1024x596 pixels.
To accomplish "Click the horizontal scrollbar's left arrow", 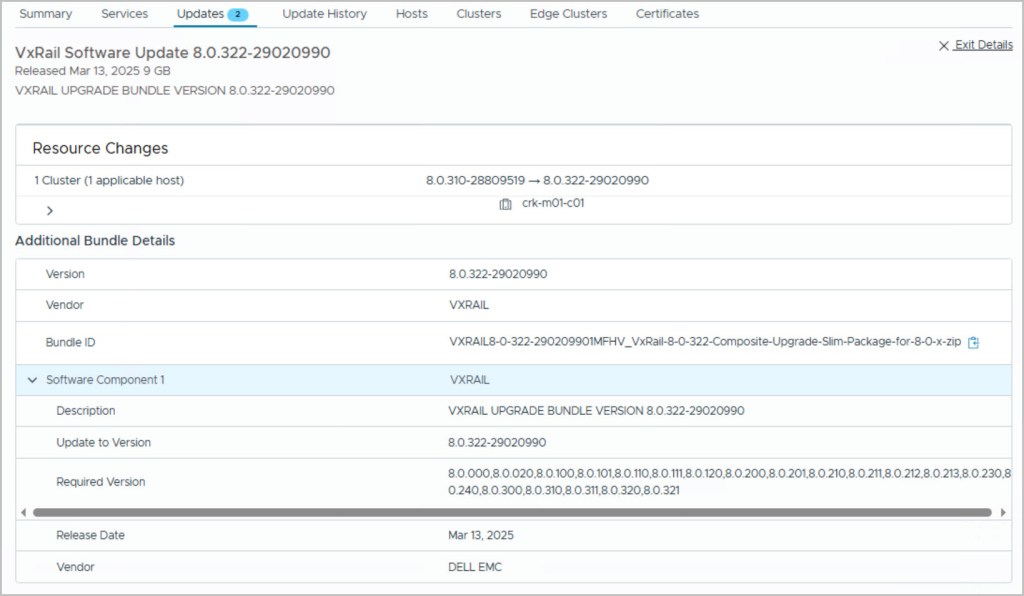I will click(x=24, y=512).
